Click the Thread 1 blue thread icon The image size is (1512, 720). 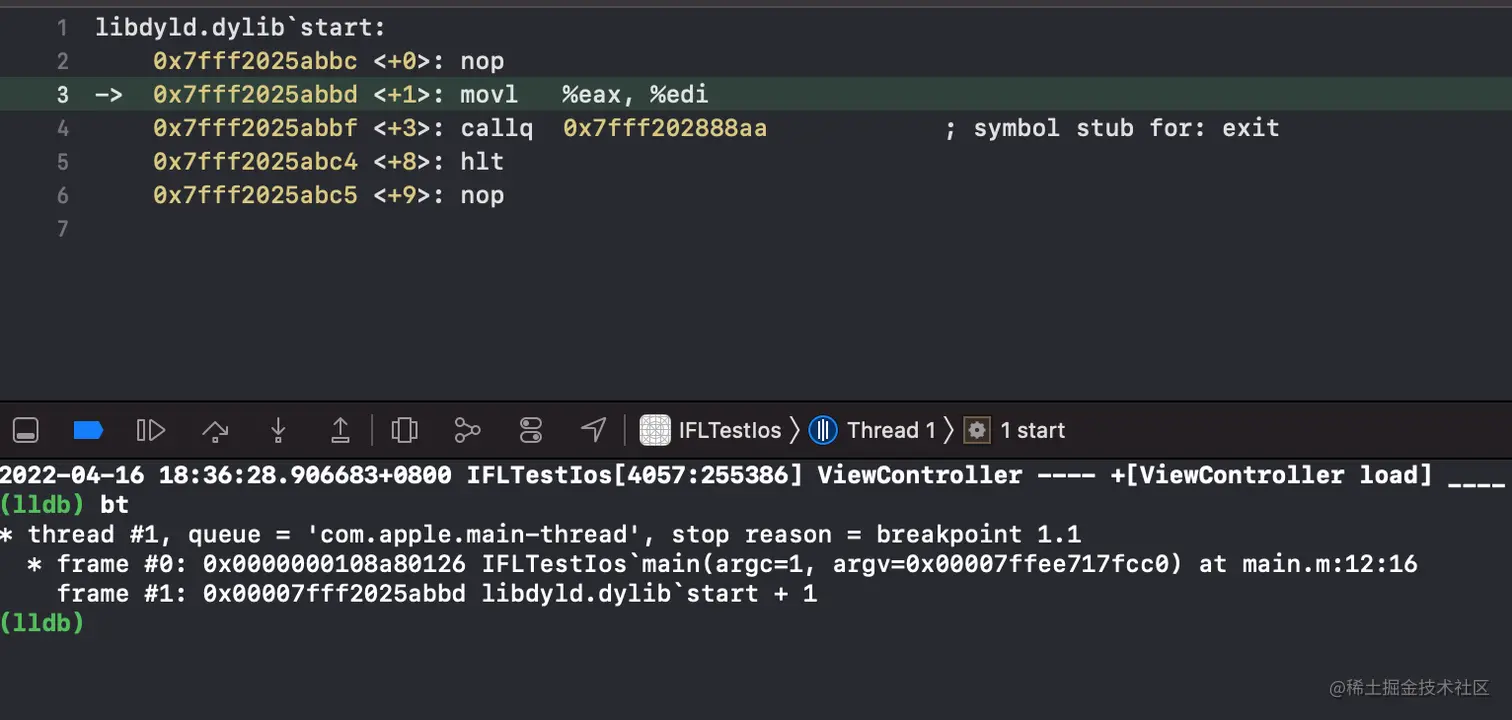(x=822, y=431)
